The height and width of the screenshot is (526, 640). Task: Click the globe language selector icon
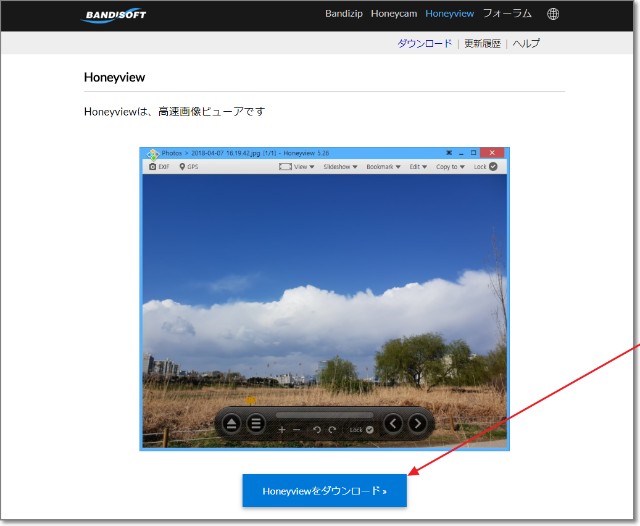tap(553, 14)
